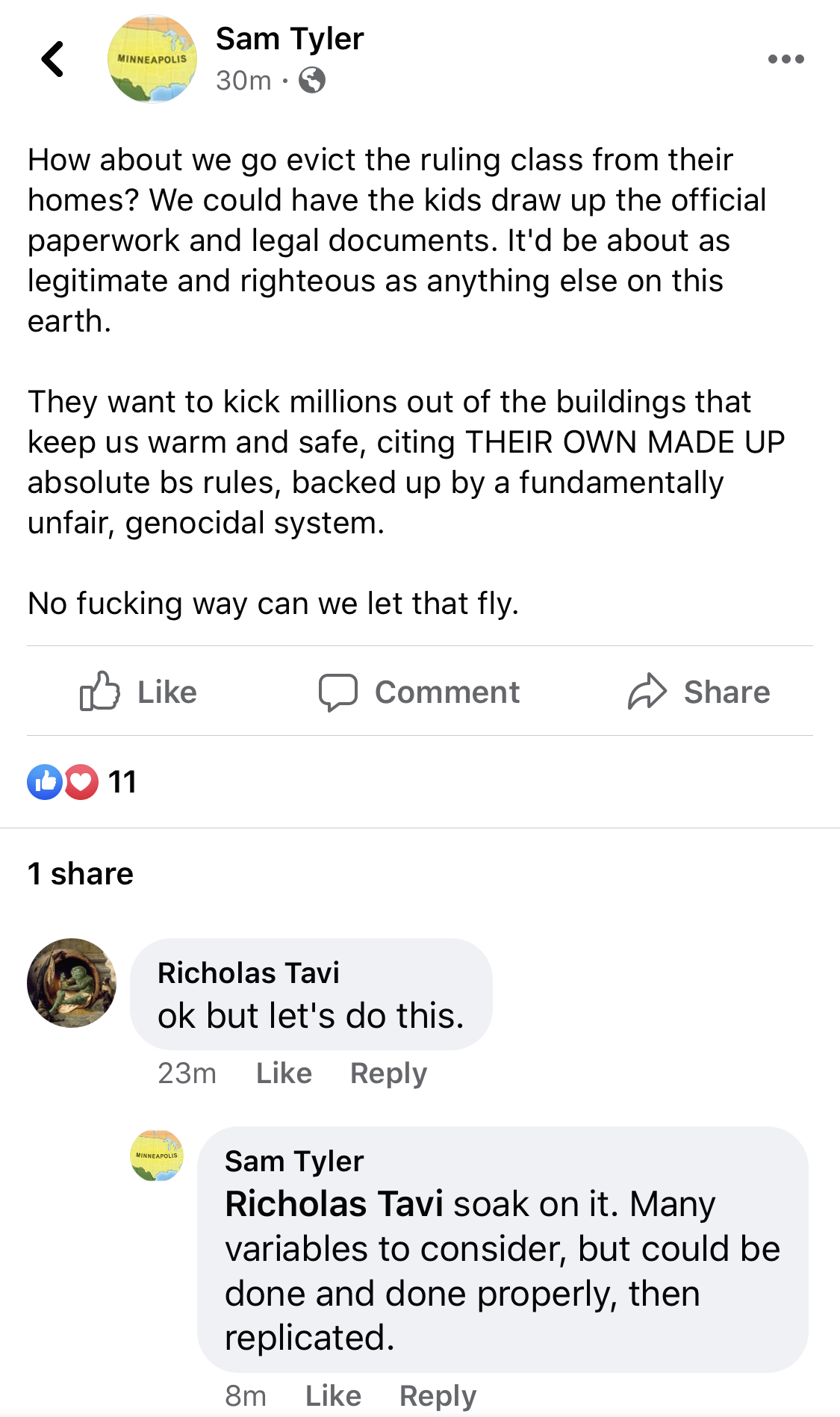Open Sam Tyler's small avatar in reply

click(x=157, y=1155)
